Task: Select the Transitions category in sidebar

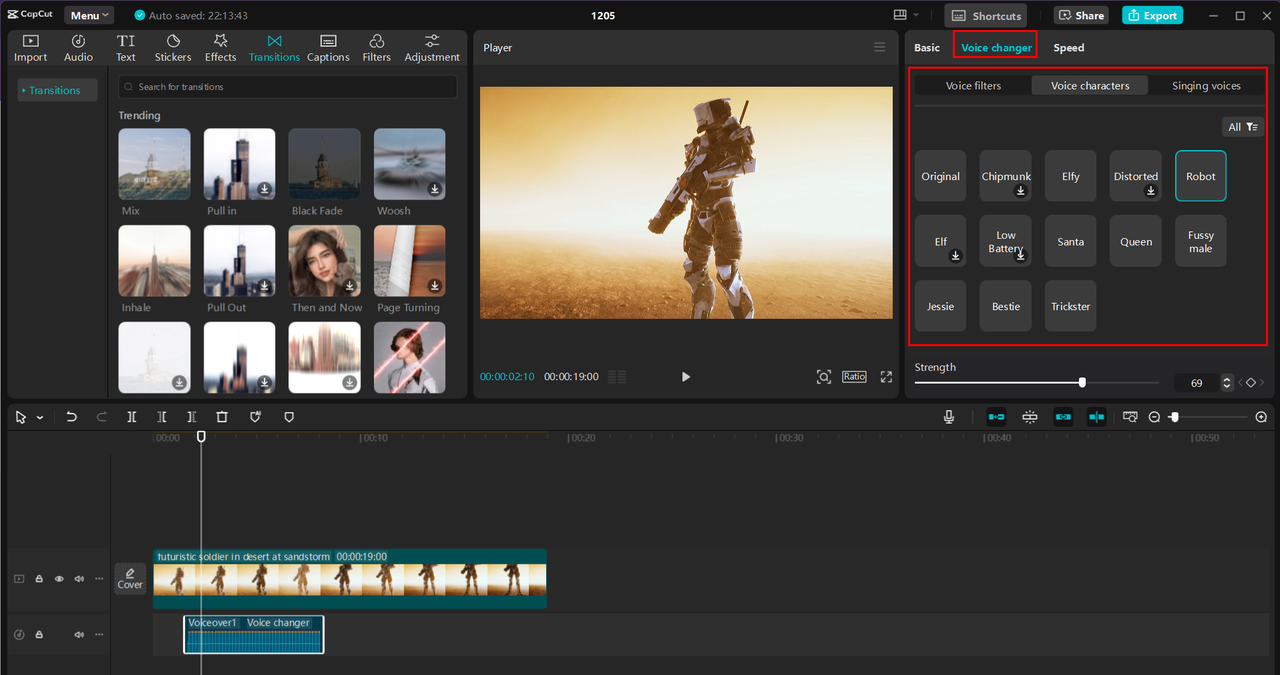Action: pyautogui.click(x=55, y=90)
